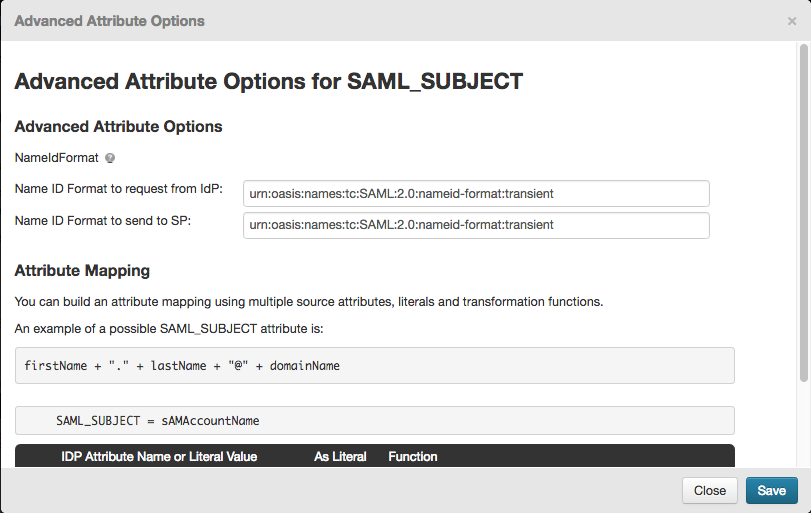Click the IDP Attribute Name or Literal Value header
The width and height of the screenshot is (811, 513).
159,456
